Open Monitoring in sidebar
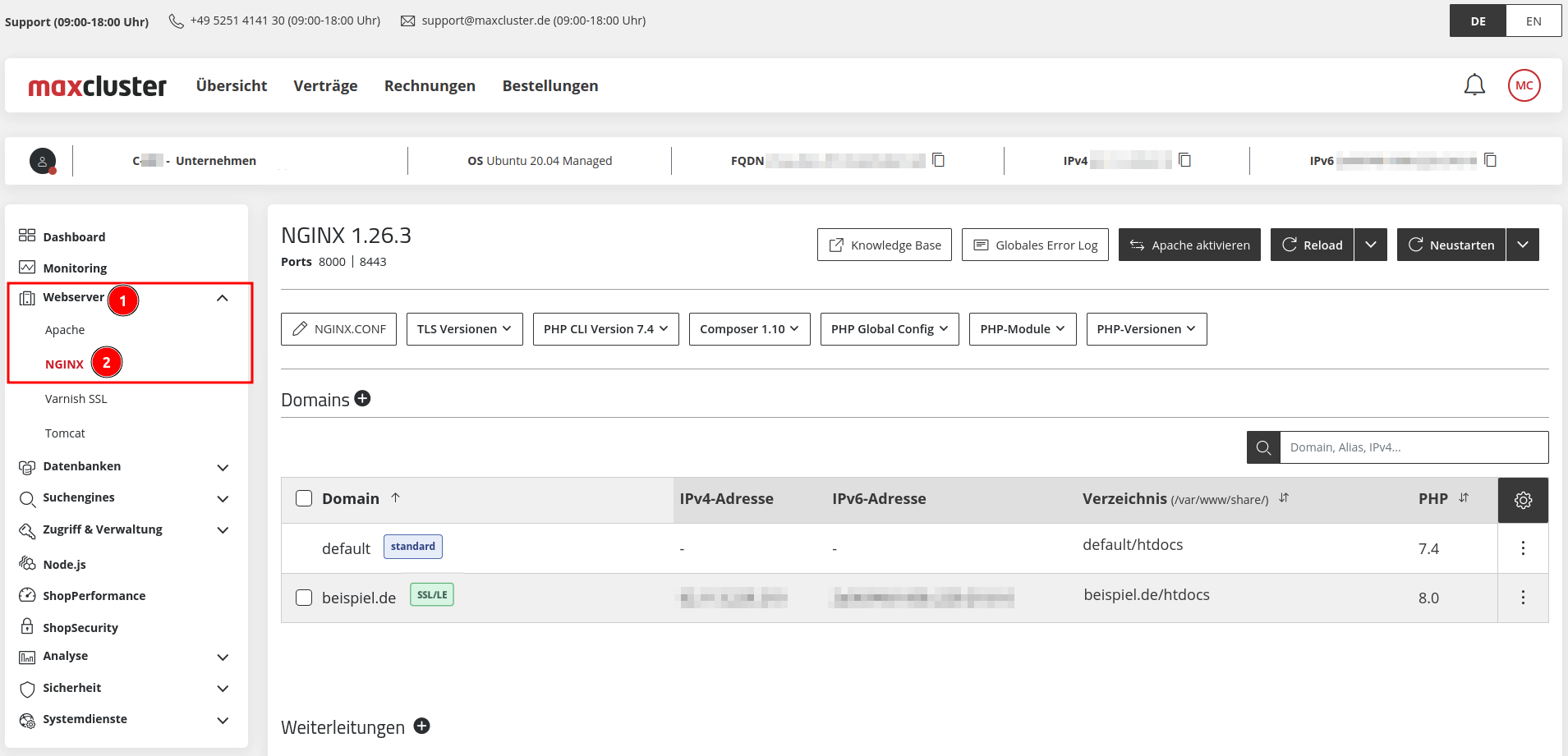Viewport: 1568px width, 756px height. (75, 268)
